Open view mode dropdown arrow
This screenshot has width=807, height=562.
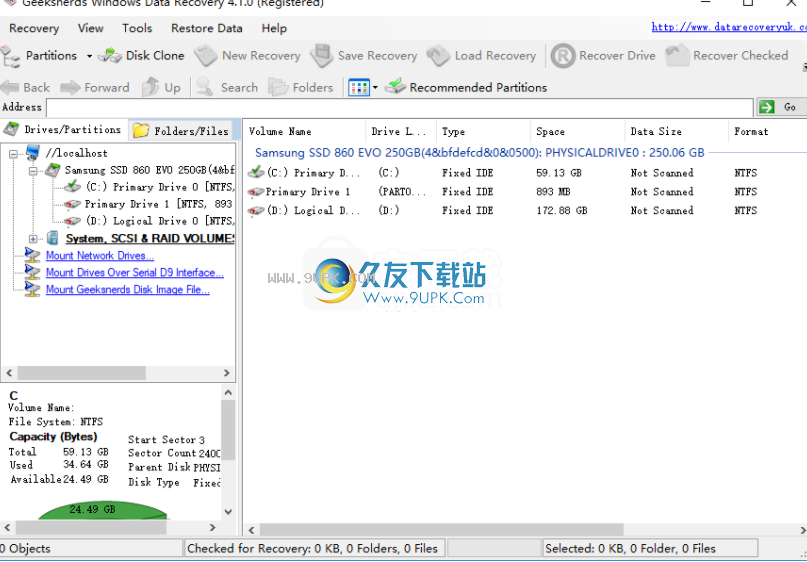(x=375, y=87)
